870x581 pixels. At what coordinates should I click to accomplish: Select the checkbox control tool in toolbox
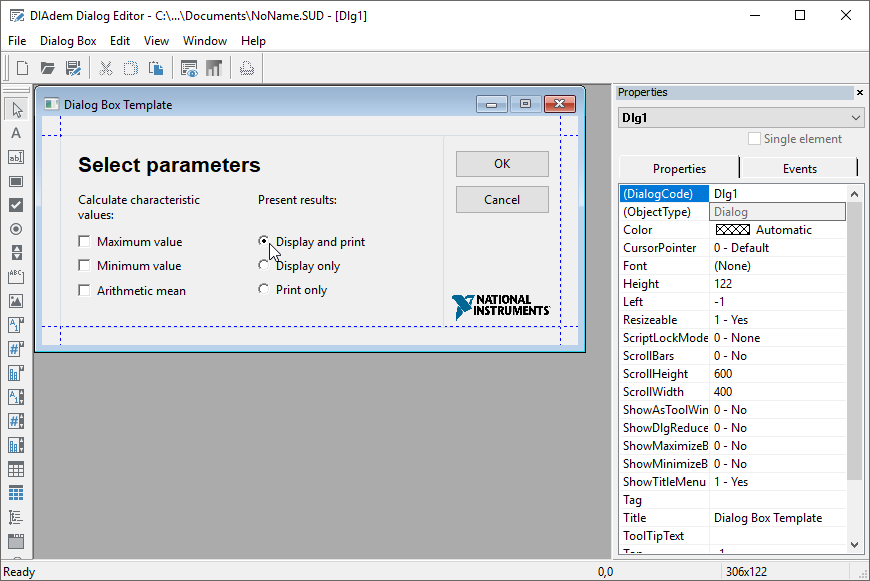(x=16, y=205)
